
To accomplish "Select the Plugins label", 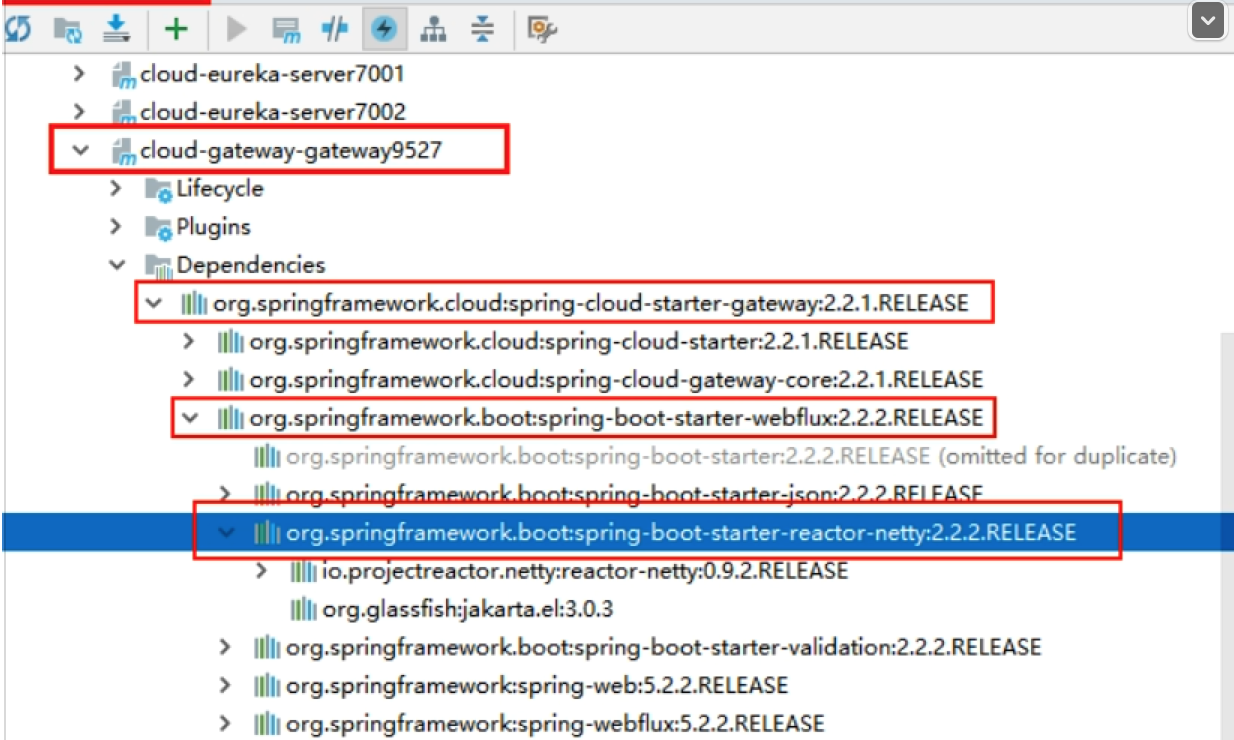I will click(x=214, y=227).
